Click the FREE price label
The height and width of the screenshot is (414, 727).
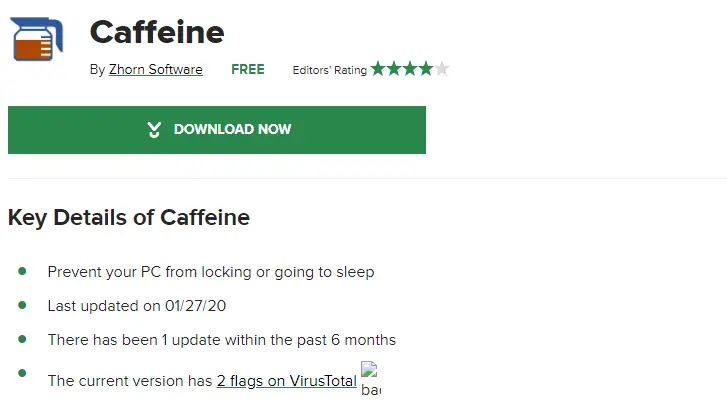[248, 70]
